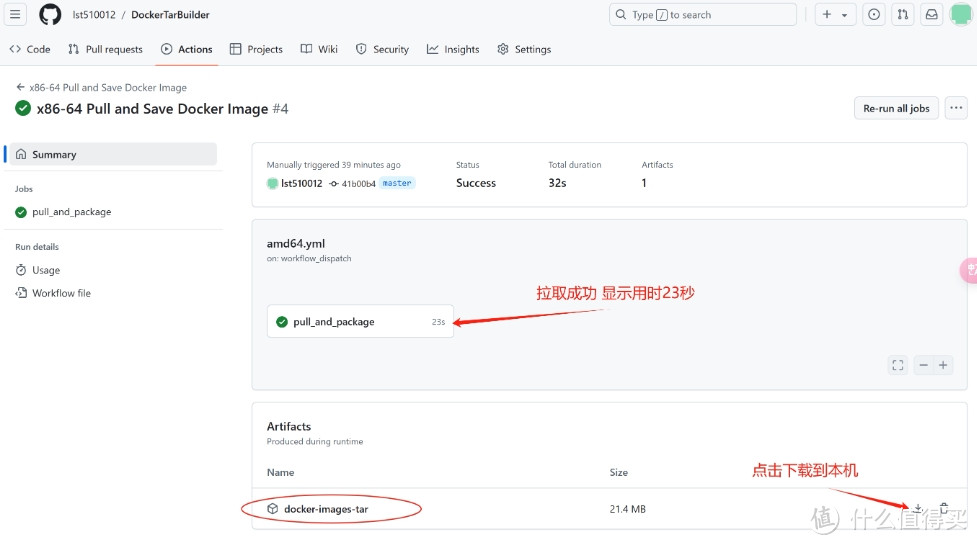Switch to the Wiki tab
977x545 pixels.
[319, 49]
